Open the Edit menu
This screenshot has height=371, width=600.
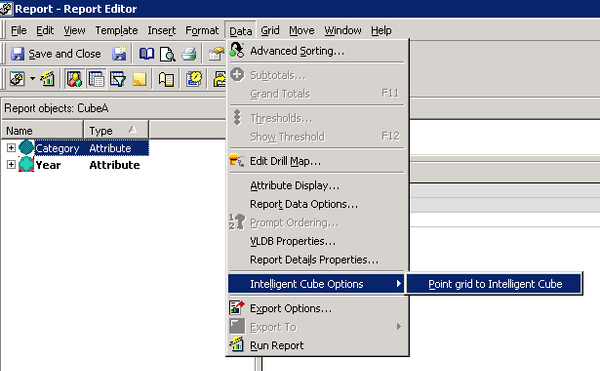pos(45,30)
